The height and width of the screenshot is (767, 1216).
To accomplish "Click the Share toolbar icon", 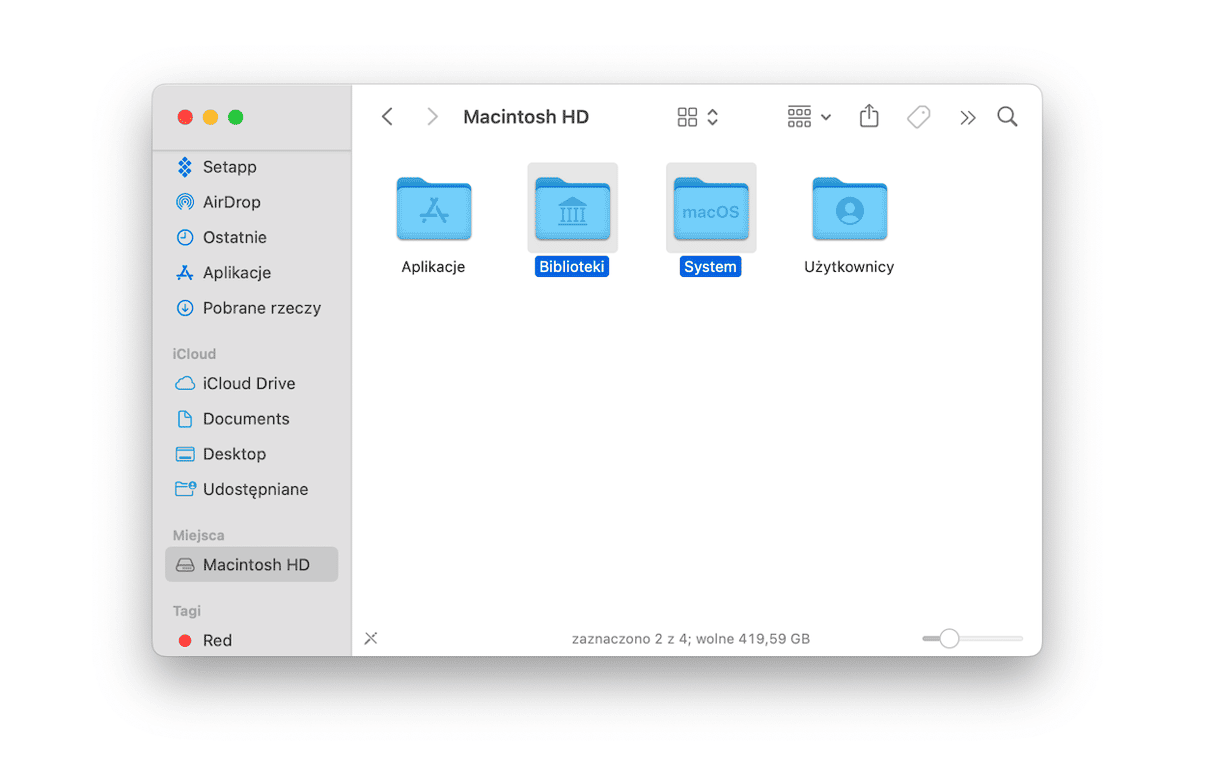I will pos(869,117).
